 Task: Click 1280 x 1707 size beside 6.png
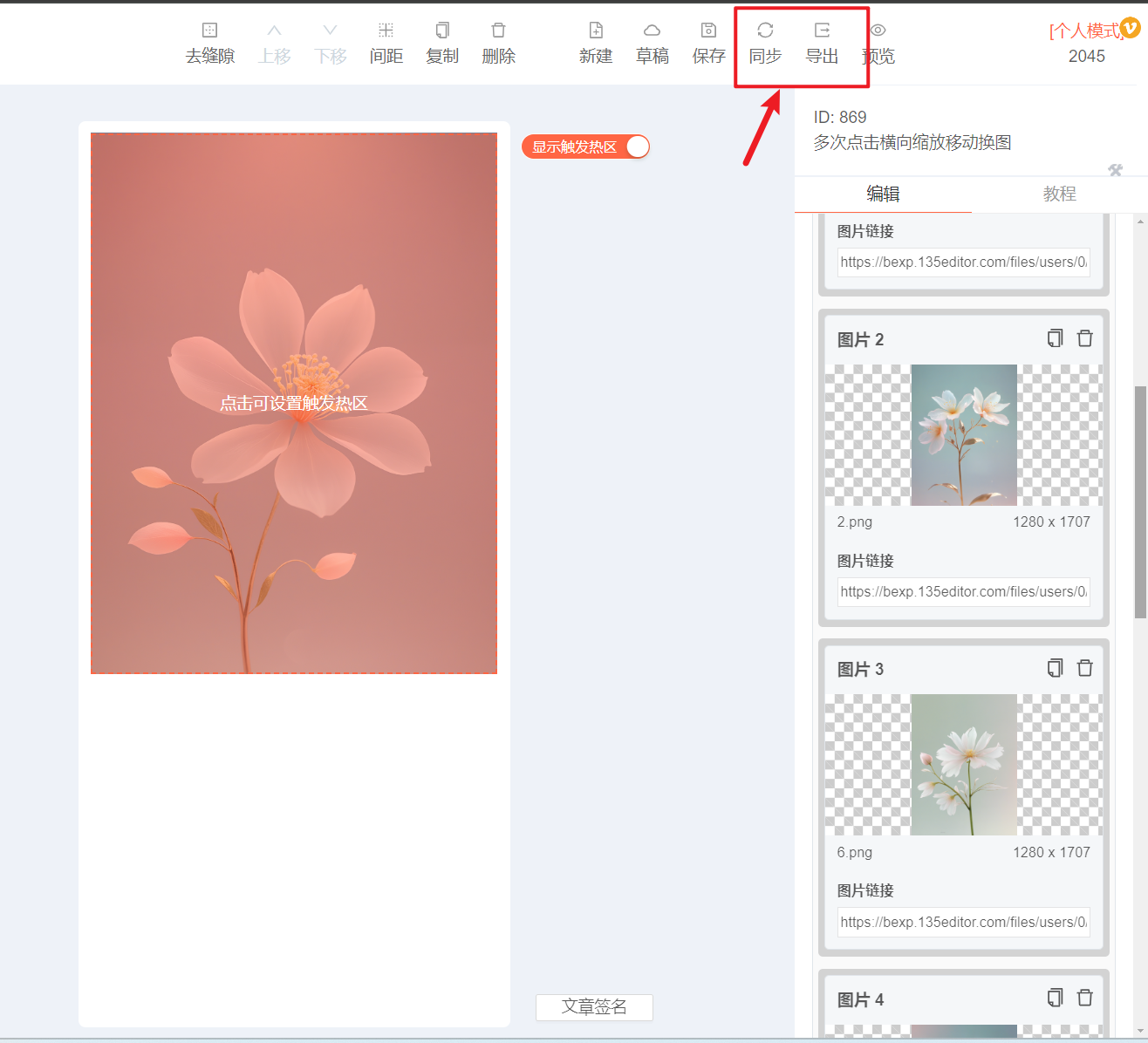click(1051, 852)
